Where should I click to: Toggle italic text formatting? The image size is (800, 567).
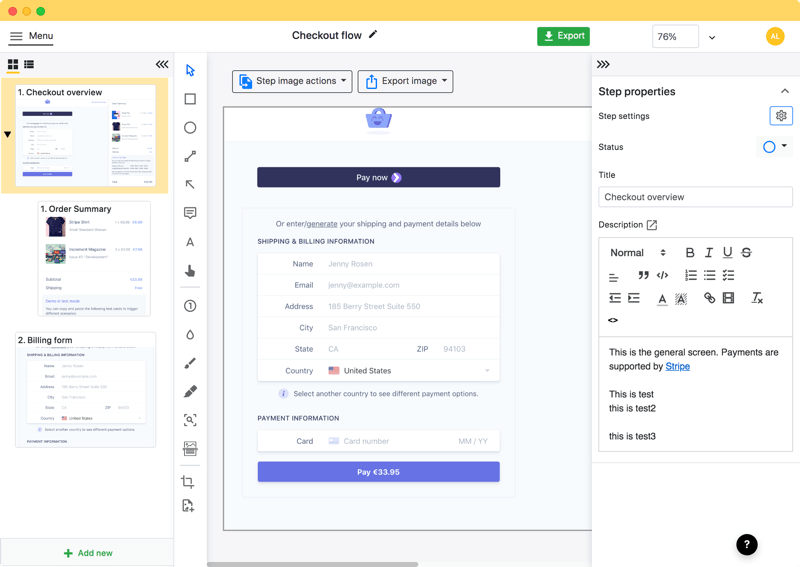point(708,253)
